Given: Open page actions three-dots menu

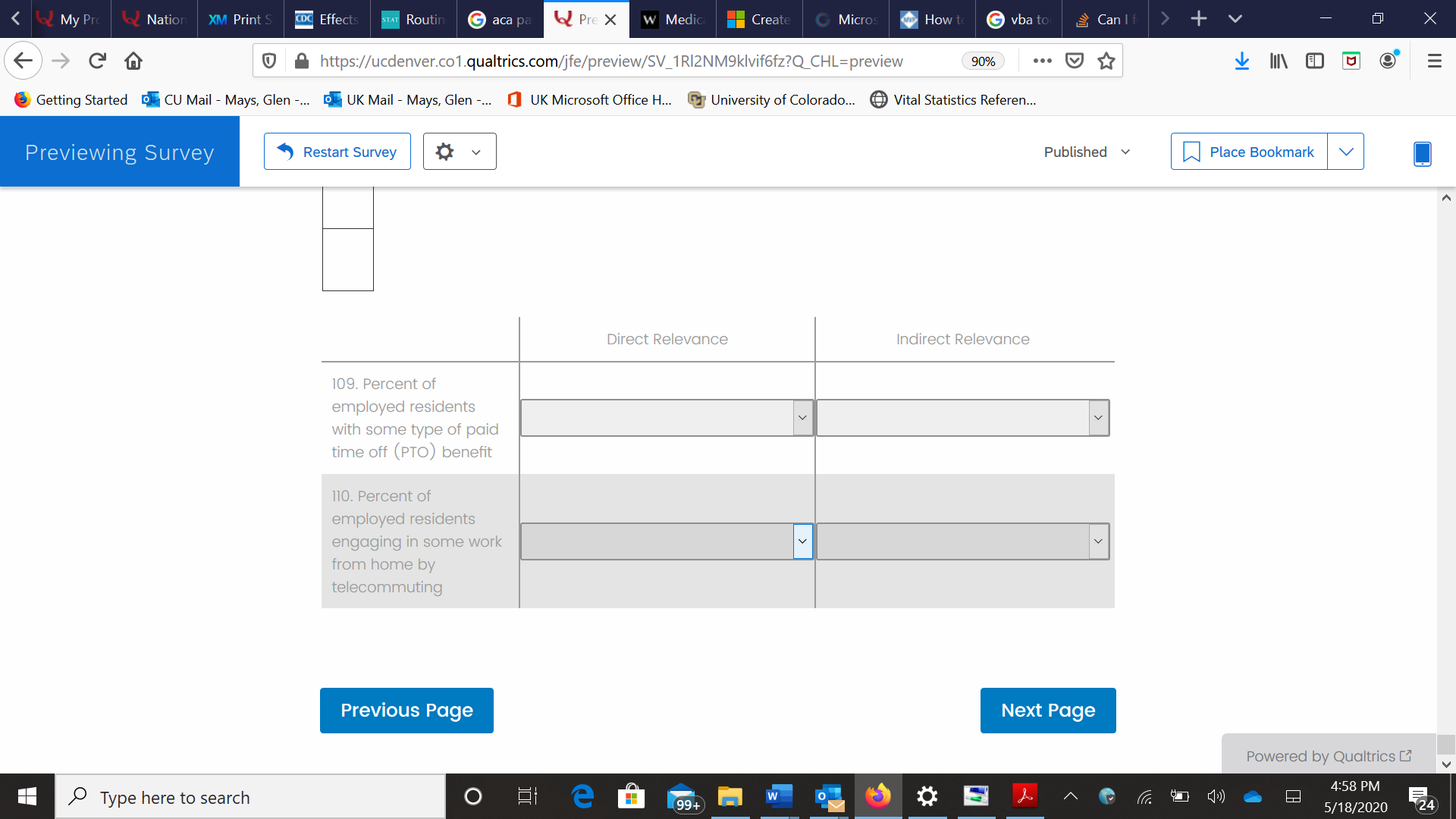Looking at the screenshot, I should point(1042,61).
